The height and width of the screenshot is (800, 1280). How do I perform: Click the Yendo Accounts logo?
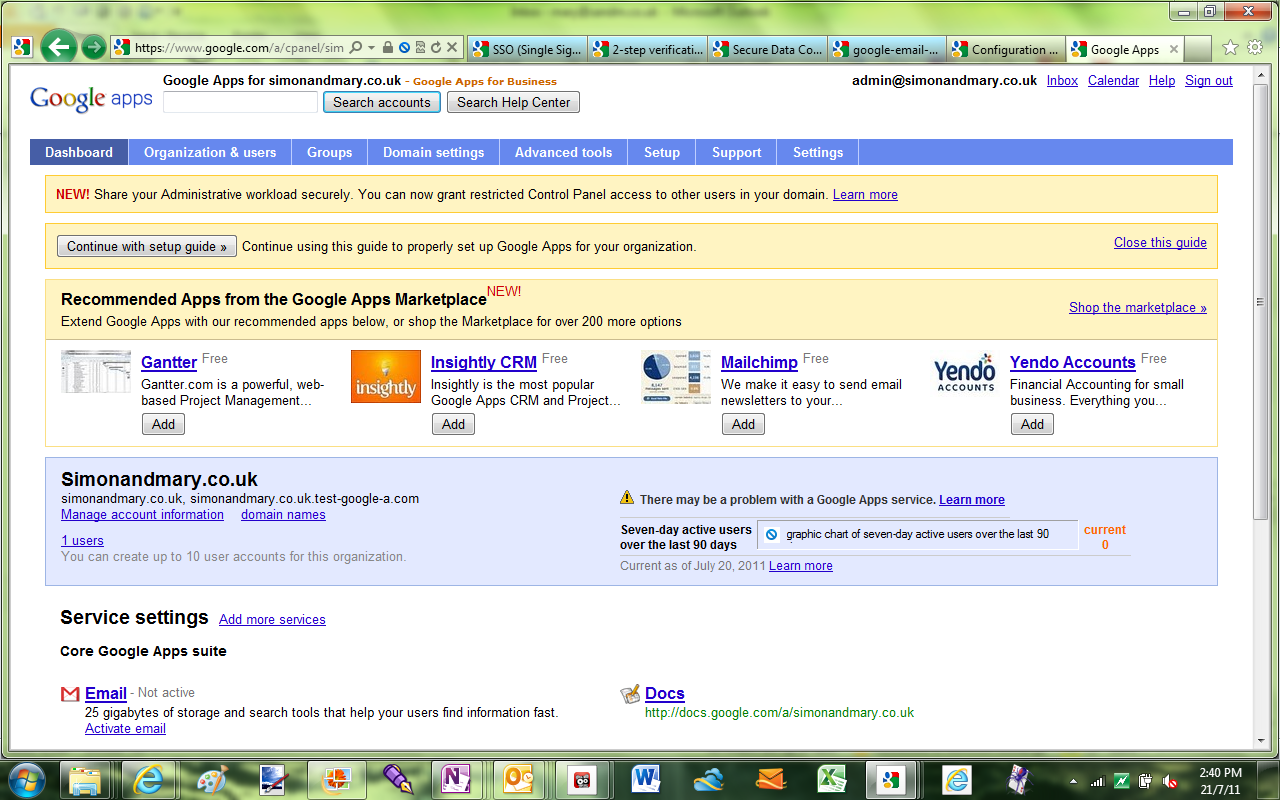[x=965, y=372]
